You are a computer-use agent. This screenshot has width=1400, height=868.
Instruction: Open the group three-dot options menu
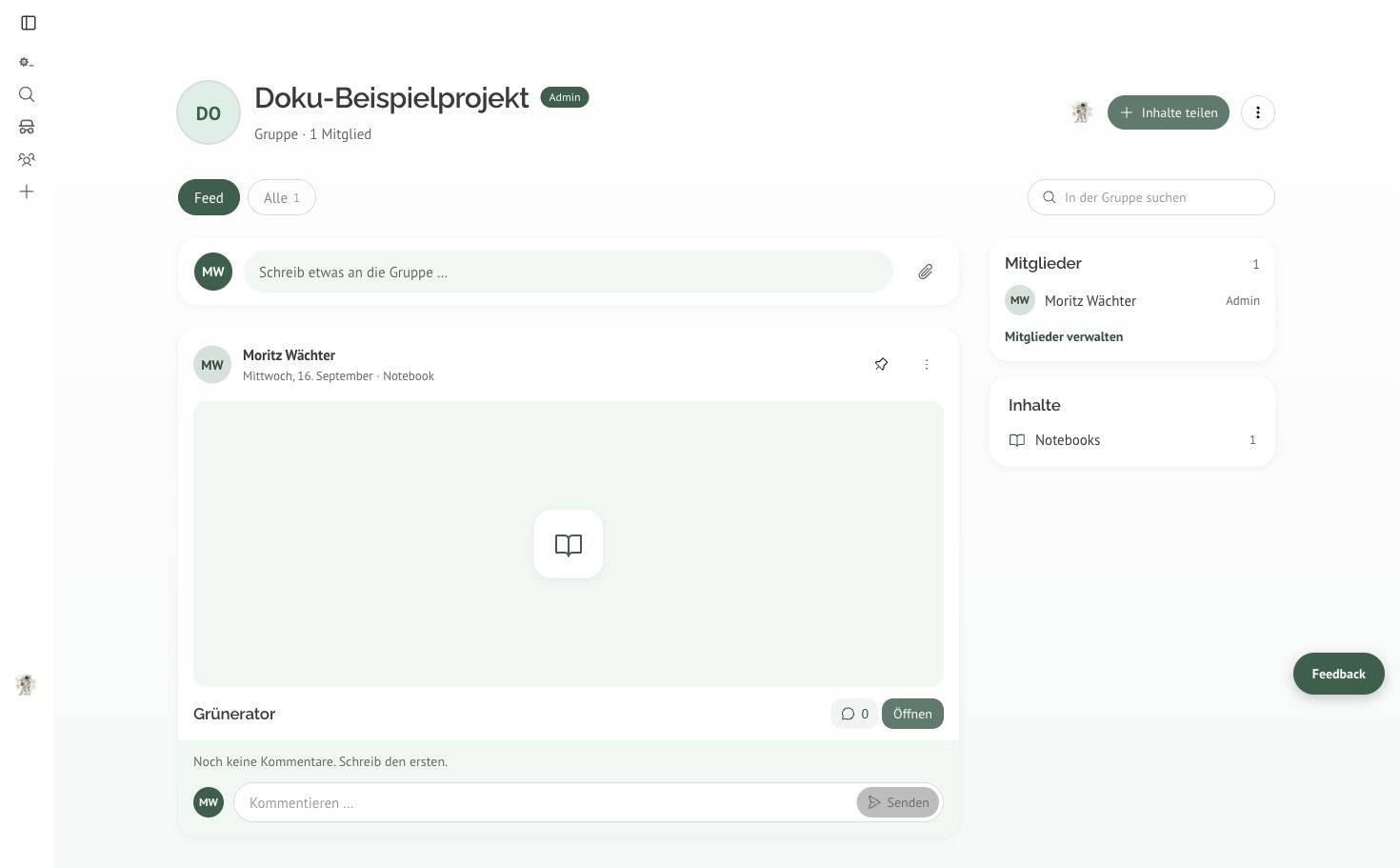1258,112
